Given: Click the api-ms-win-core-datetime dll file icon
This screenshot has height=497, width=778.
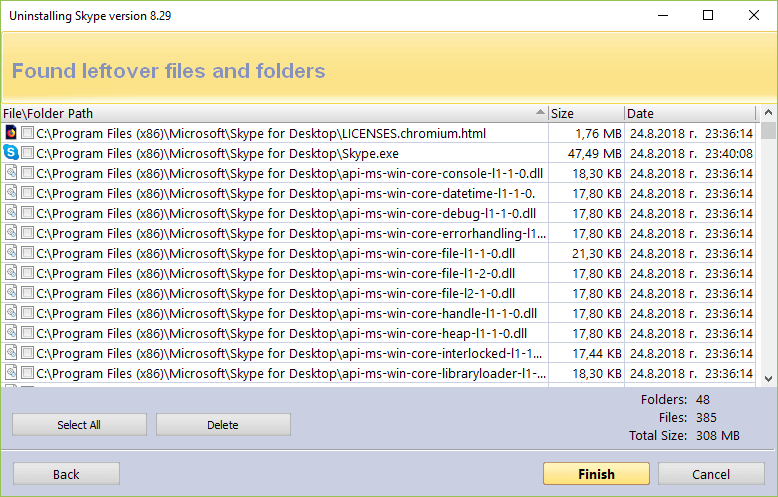Looking at the screenshot, I should (x=11, y=193).
